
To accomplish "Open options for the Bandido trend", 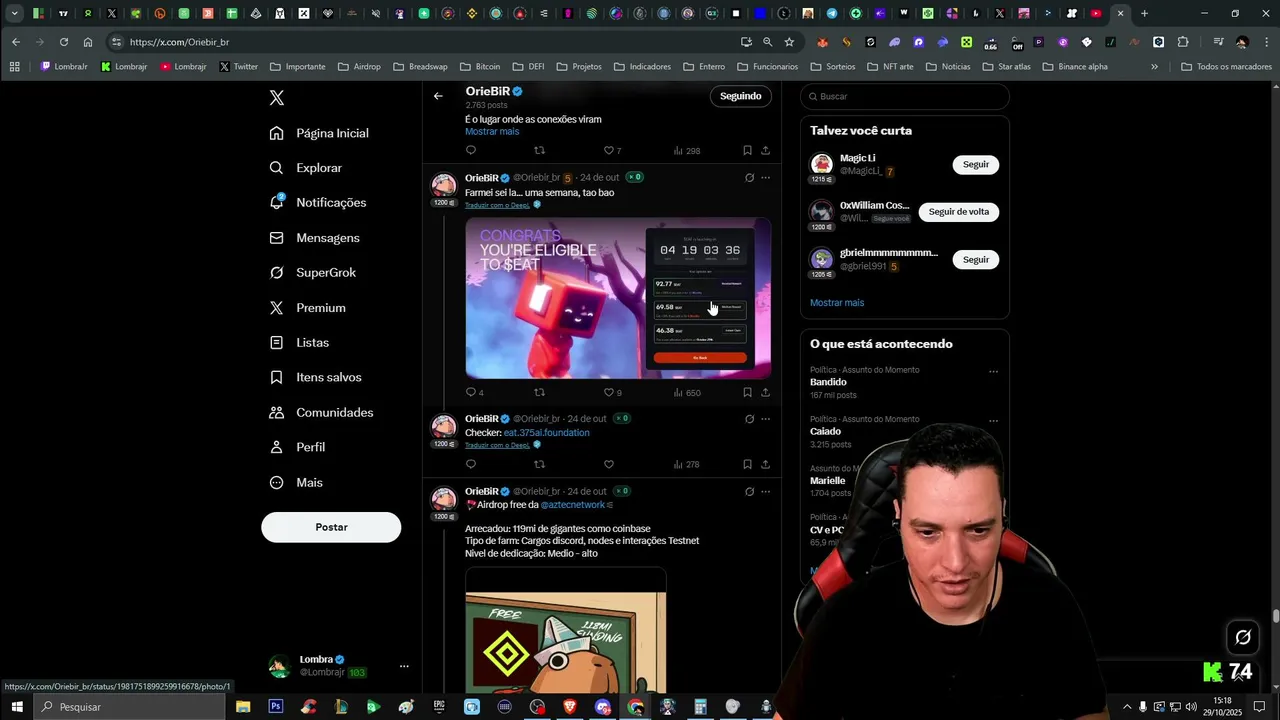I will click(x=993, y=371).
